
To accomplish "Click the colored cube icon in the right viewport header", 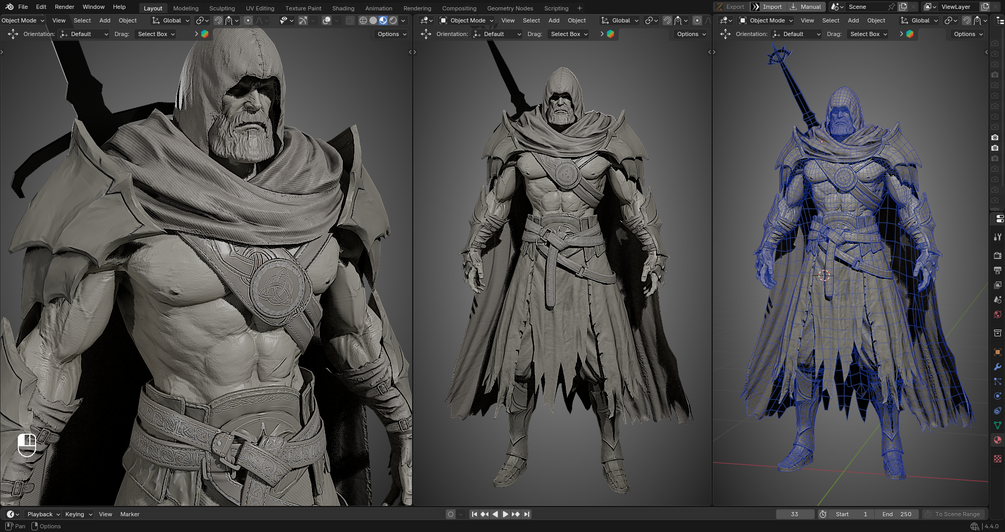I will point(909,34).
